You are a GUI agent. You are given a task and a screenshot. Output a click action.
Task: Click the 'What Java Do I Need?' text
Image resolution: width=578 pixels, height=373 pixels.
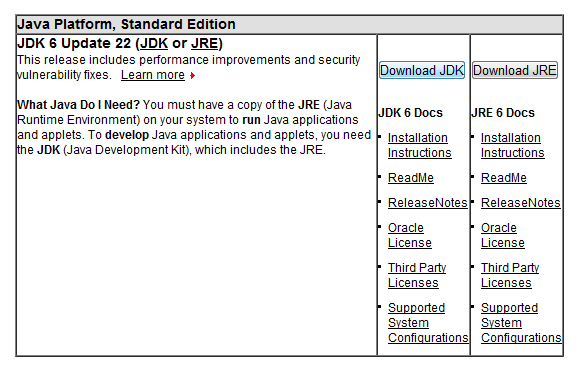78,105
